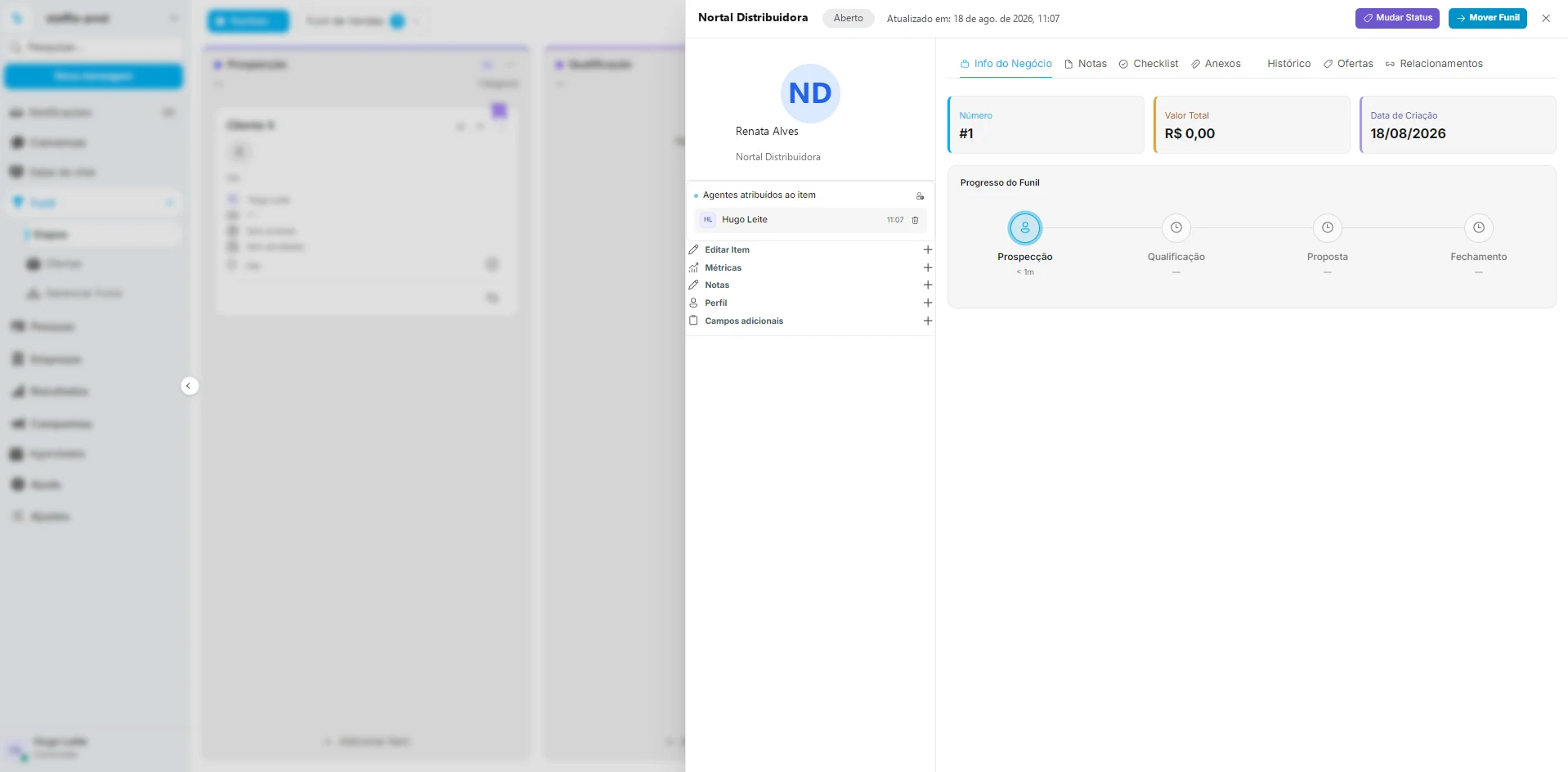This screenshot has height=772, width=1568.
Task: Click the HL initials badge of Hugo Leite
Action: (708, 220)
